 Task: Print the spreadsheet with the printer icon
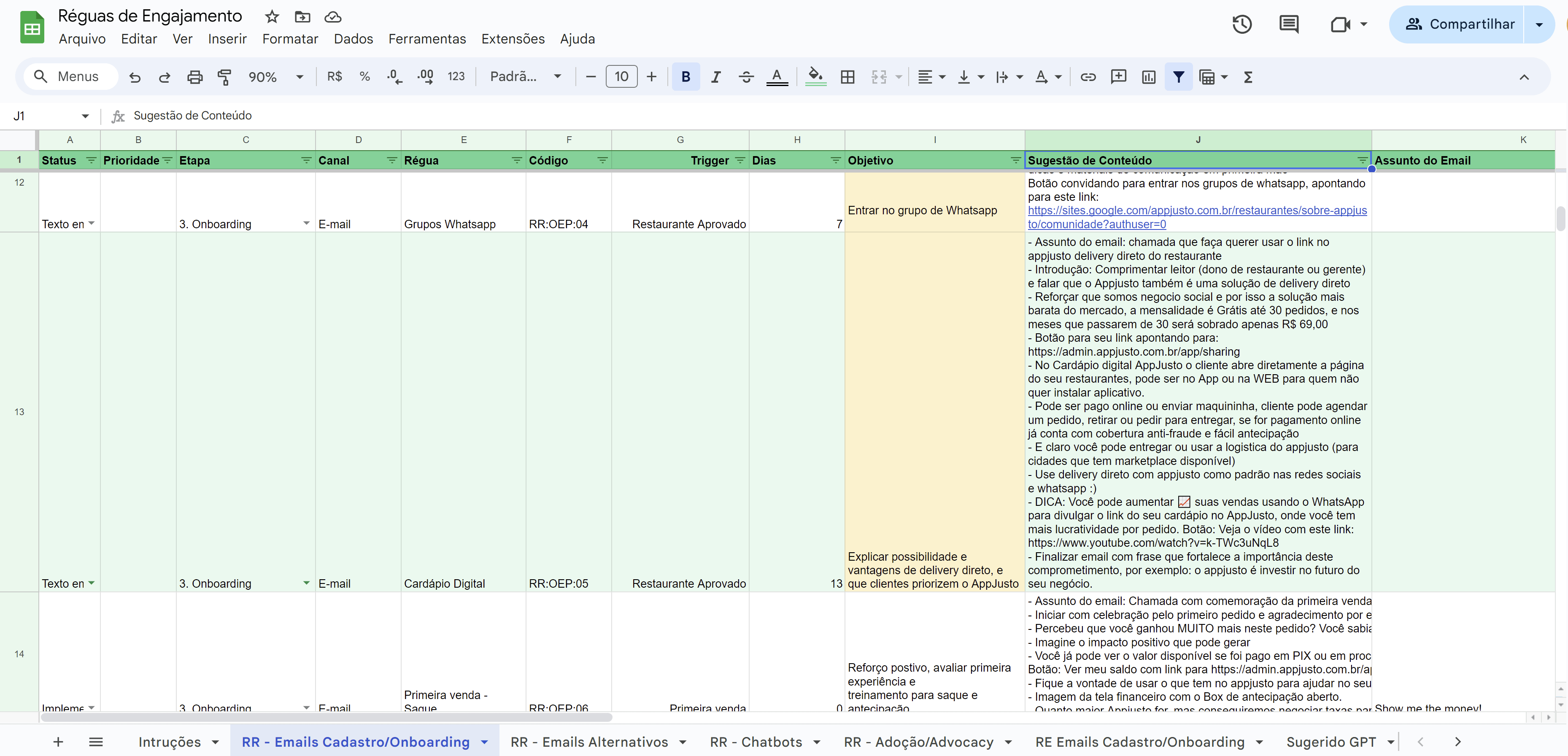click(x=195, y=77)
